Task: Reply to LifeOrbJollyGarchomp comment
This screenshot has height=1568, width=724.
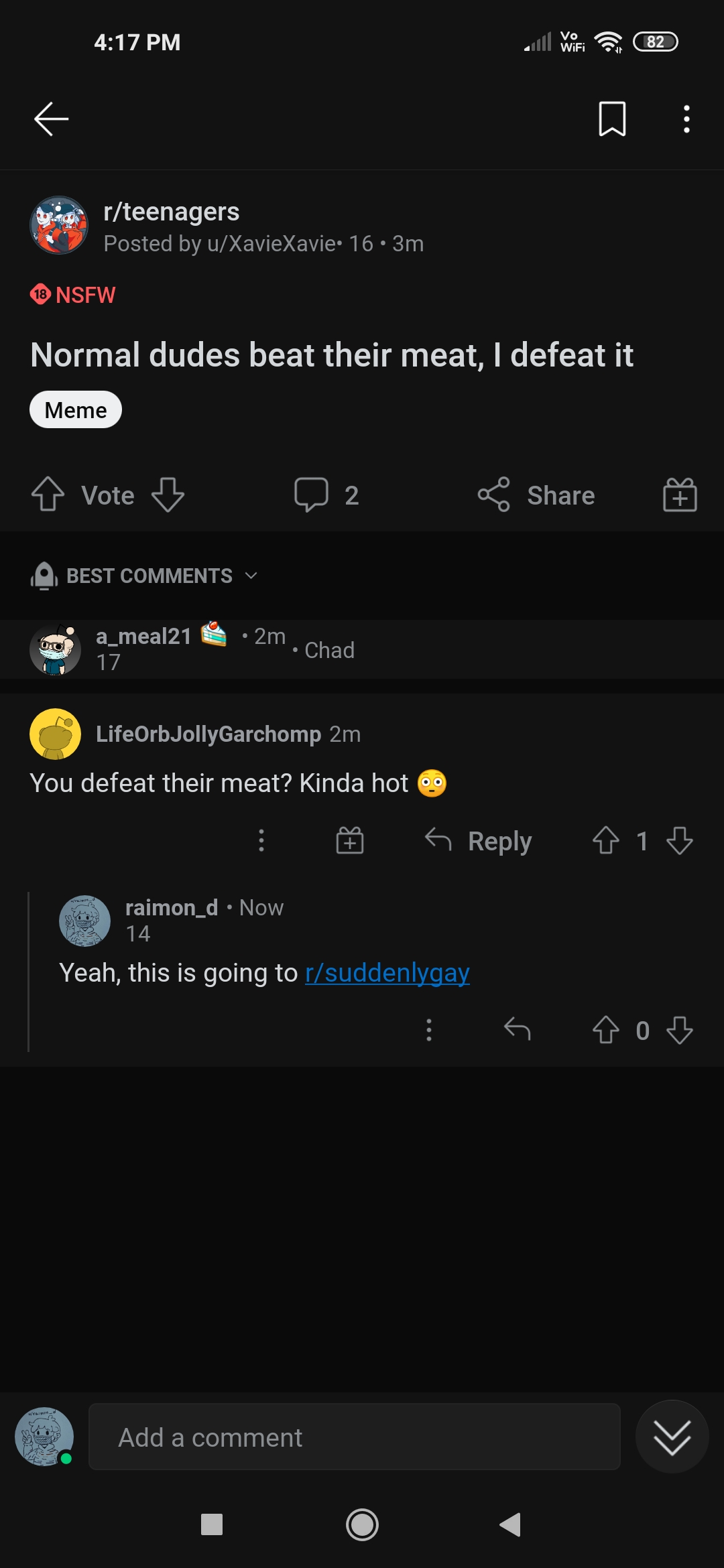Action: pyautogui.click(x=479, y=840)
